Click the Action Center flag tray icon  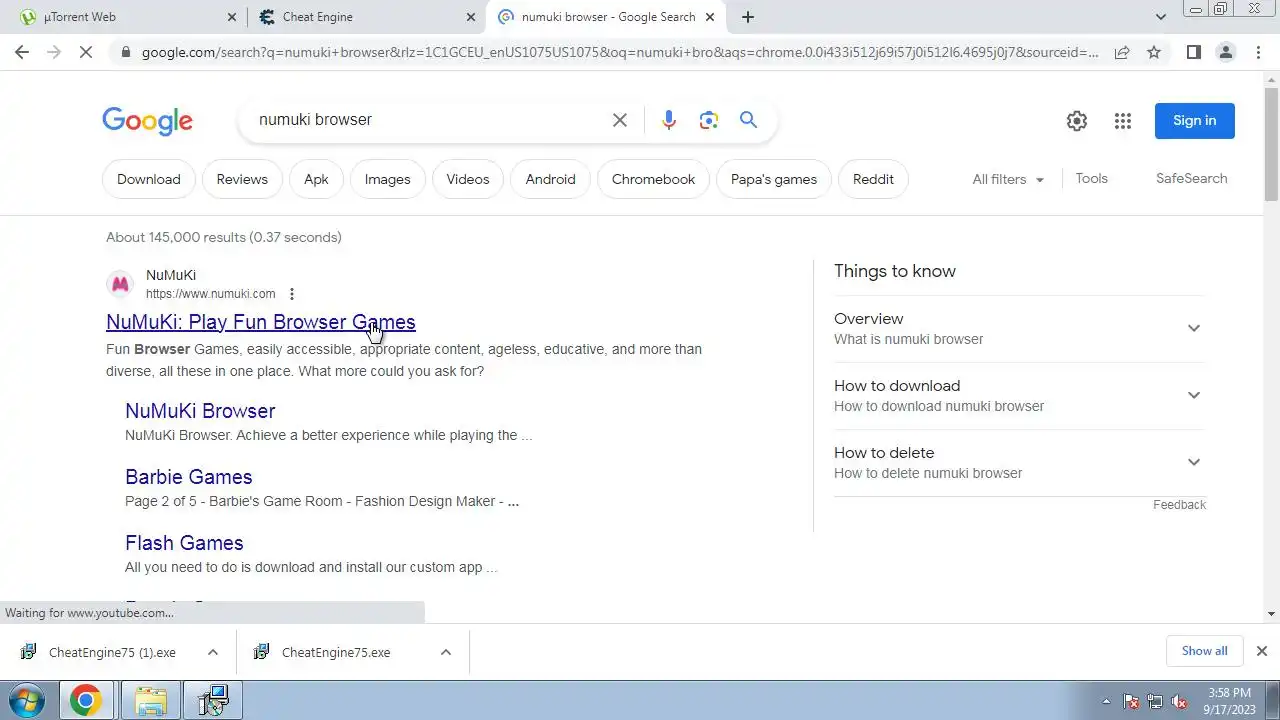[x=1131, y=701]
